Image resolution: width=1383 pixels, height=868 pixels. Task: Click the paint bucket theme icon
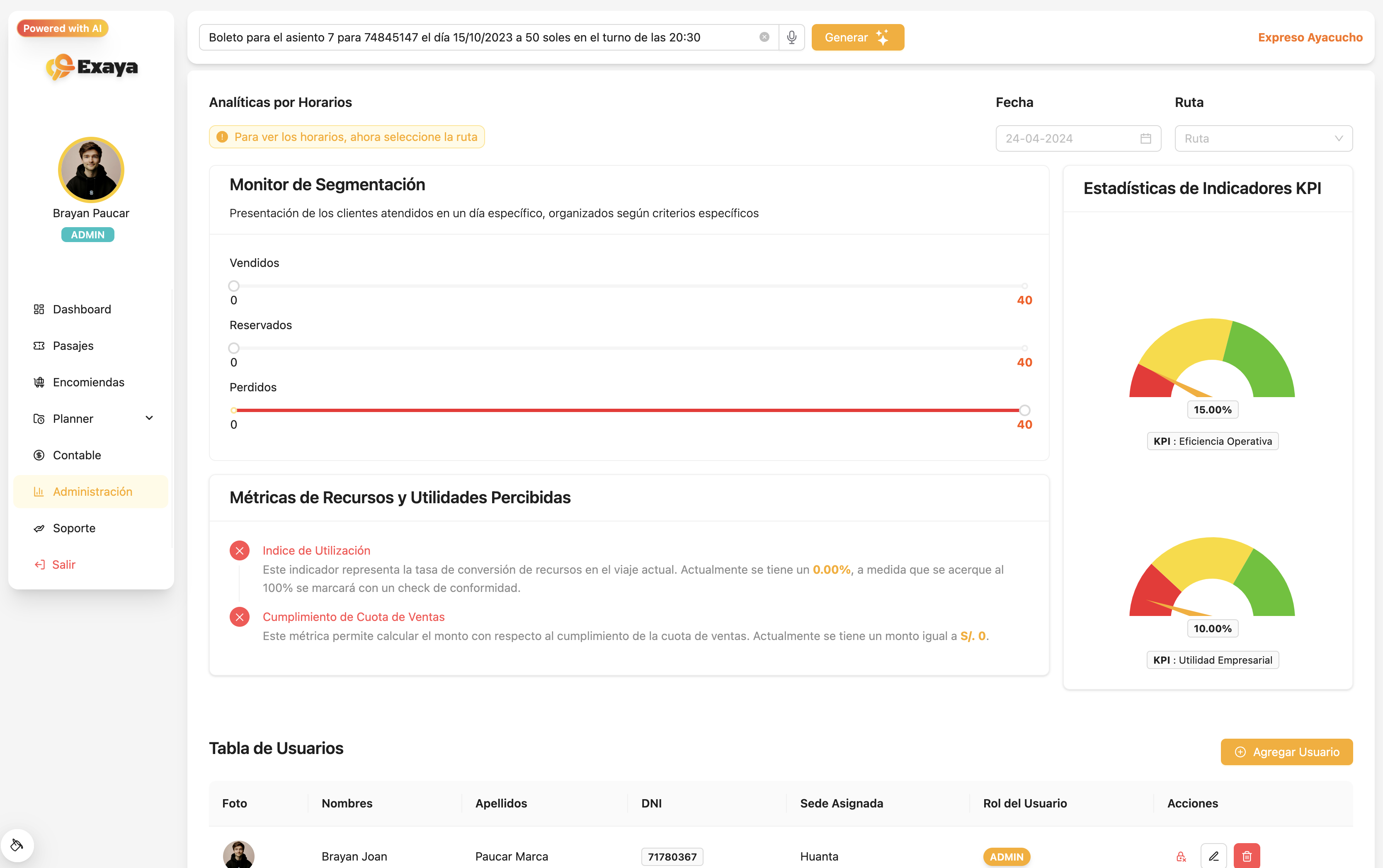[17, 844]
